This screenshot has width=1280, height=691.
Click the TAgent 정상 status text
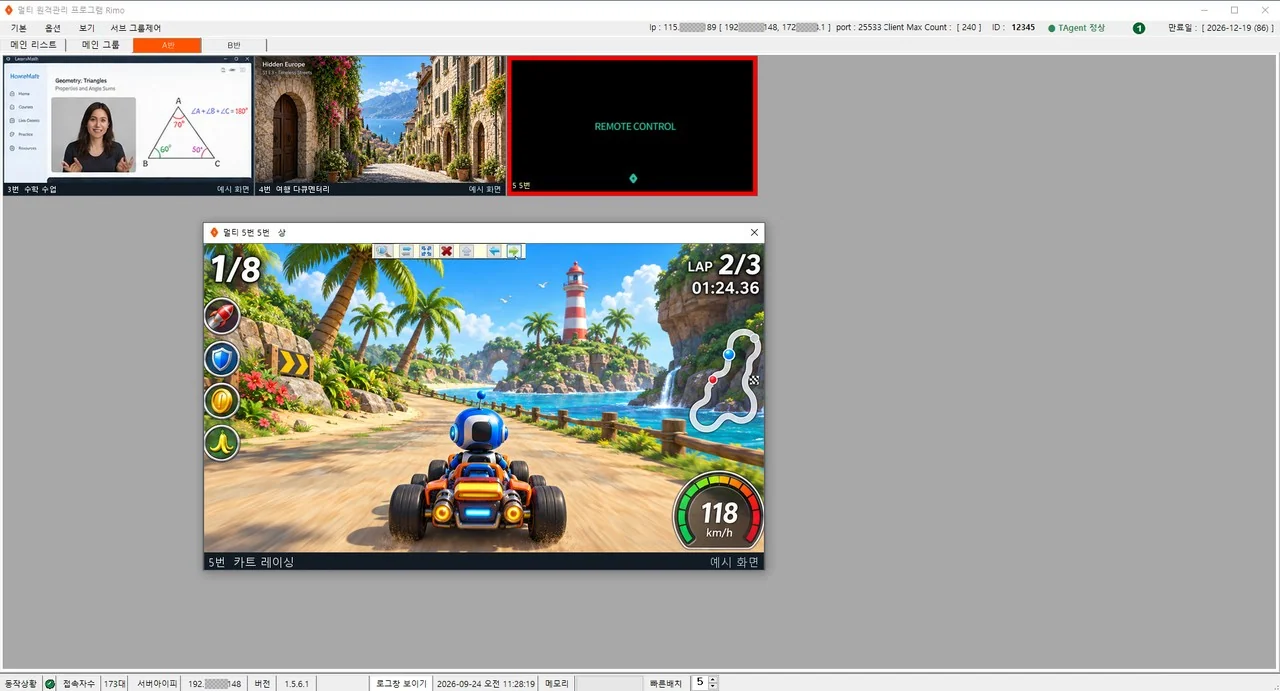point(1081,28)
